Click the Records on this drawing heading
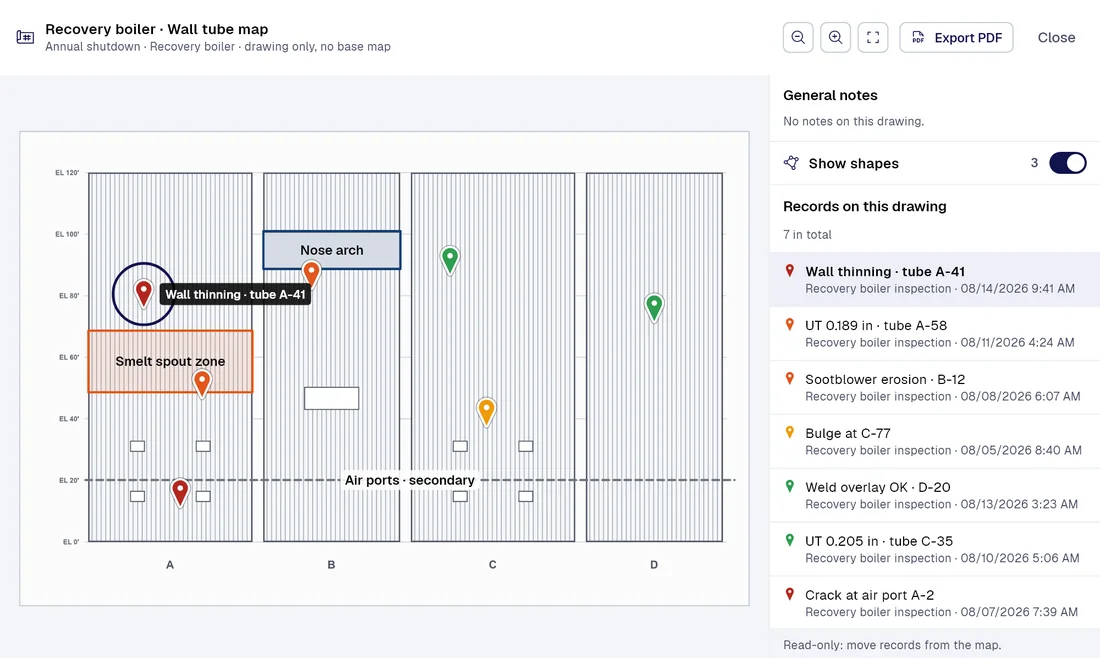Screen dimensions: 1100x658 click(864, 206)
